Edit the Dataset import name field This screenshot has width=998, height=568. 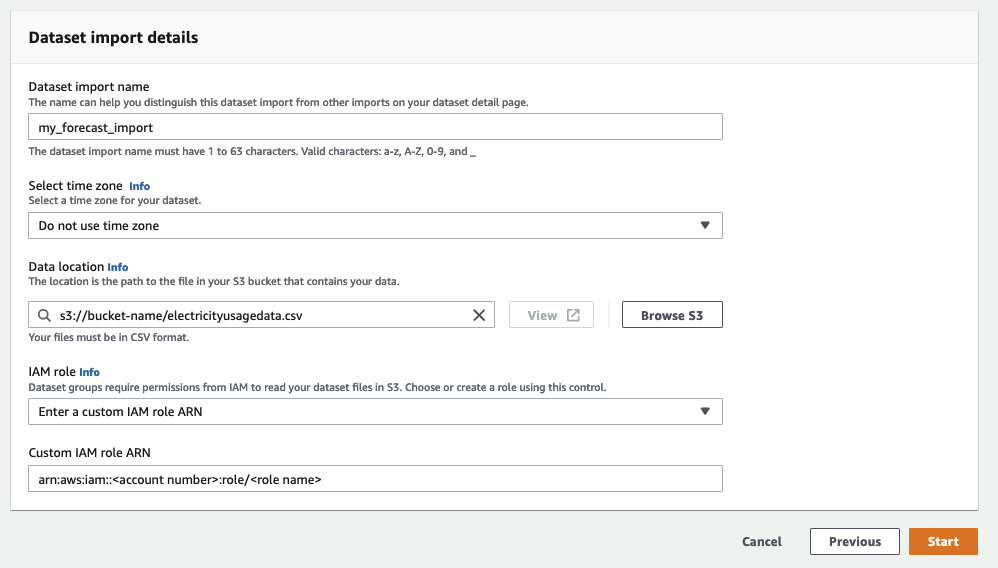(375, 127)
